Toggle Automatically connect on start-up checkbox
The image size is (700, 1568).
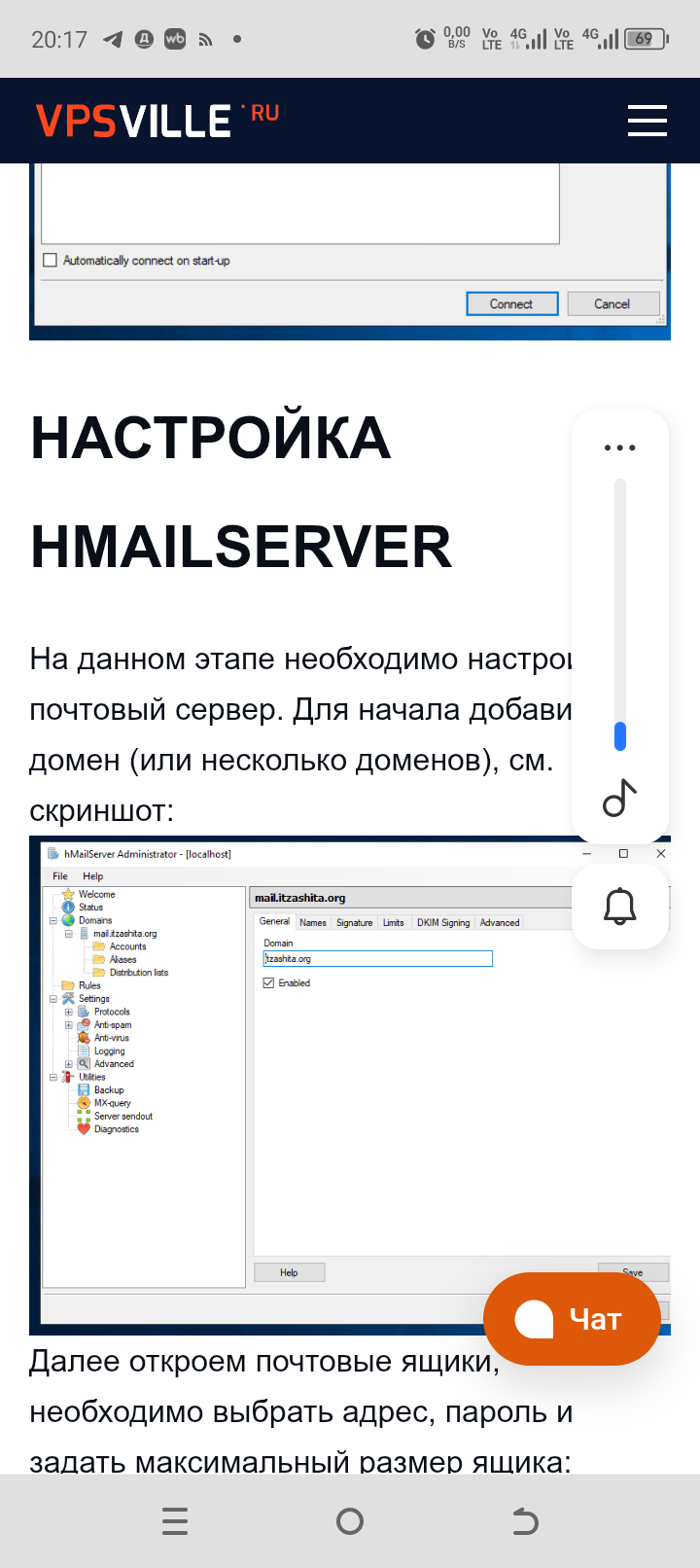51,261
